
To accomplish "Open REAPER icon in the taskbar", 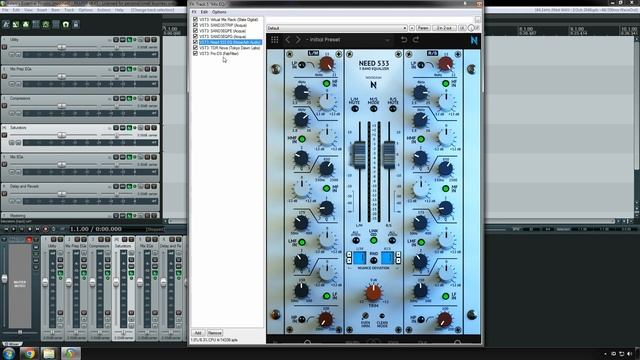I will tap(71, 353).
